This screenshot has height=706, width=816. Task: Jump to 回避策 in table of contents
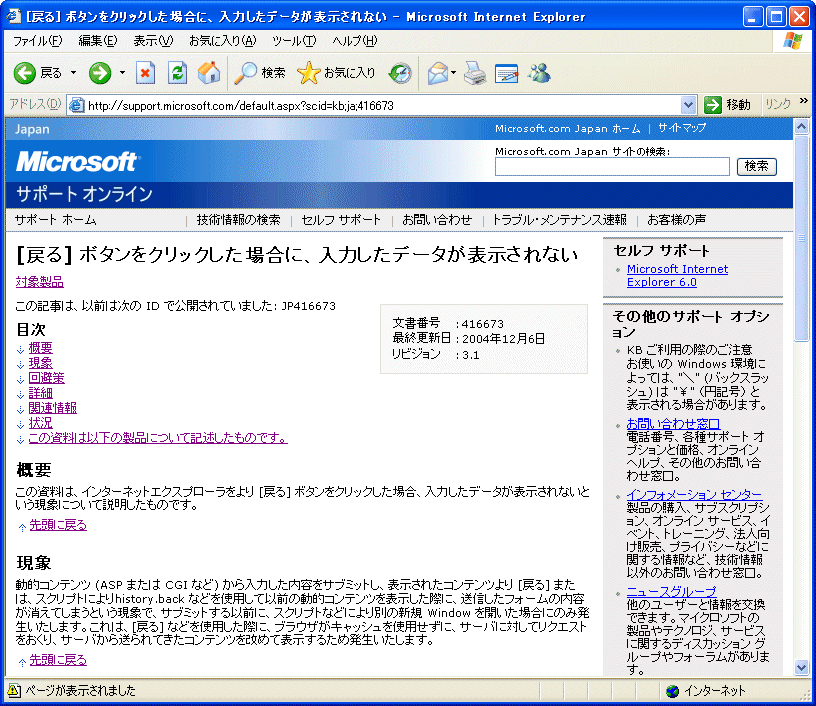point(46,378)
